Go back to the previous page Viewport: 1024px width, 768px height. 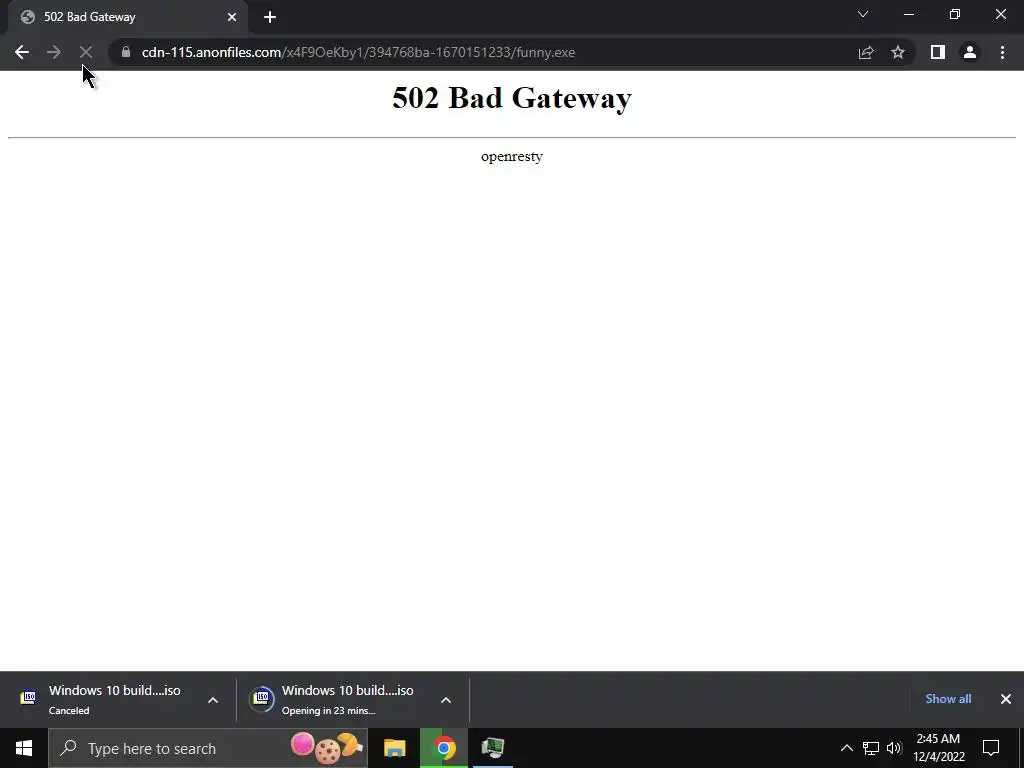click(22, 52)
